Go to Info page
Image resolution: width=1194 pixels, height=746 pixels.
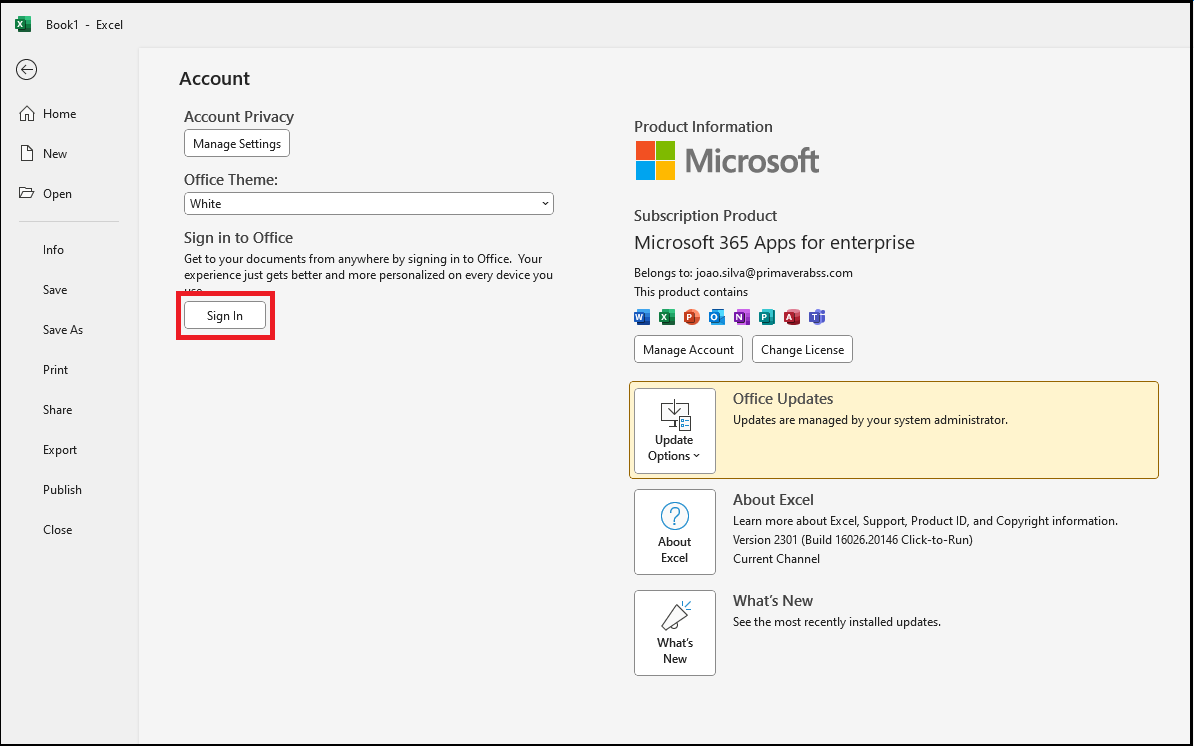click(53, 250)
